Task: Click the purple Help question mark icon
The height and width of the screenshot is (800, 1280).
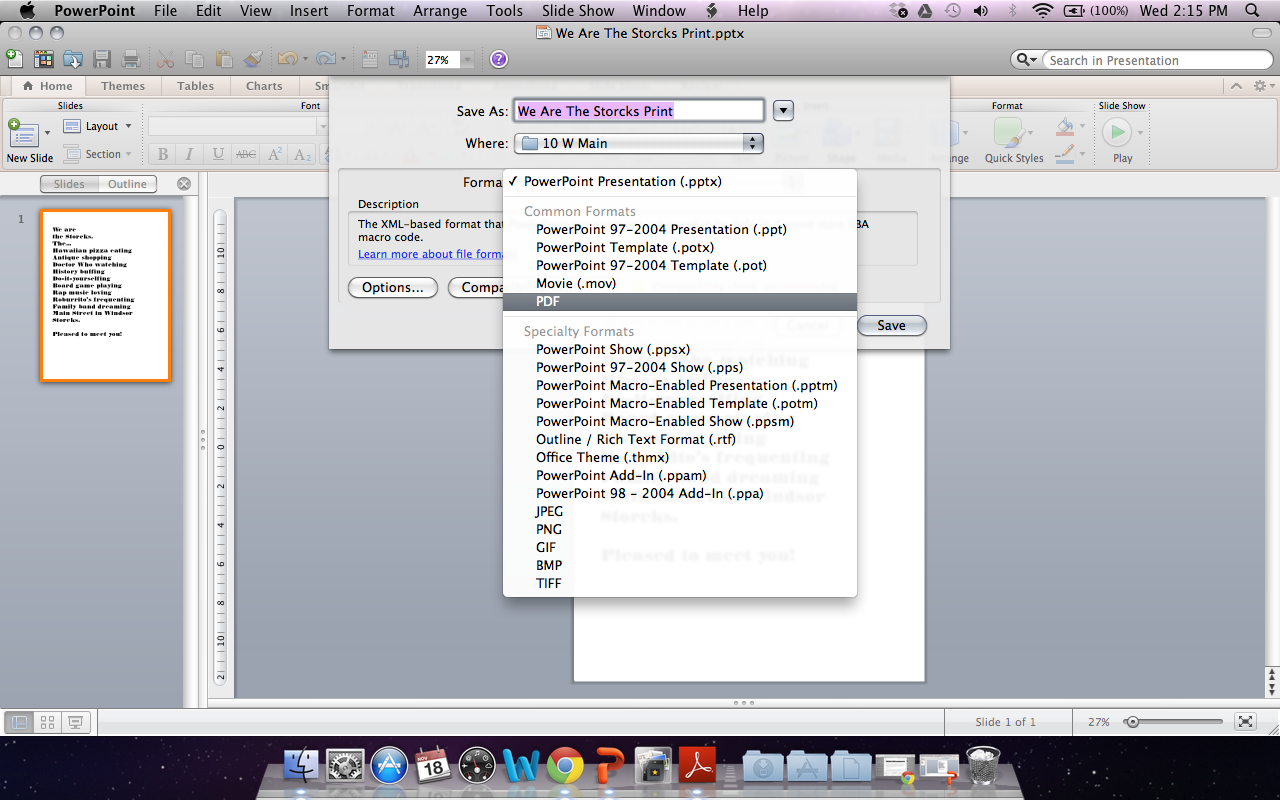Action: pyautogui.click(x=498, y=59)
